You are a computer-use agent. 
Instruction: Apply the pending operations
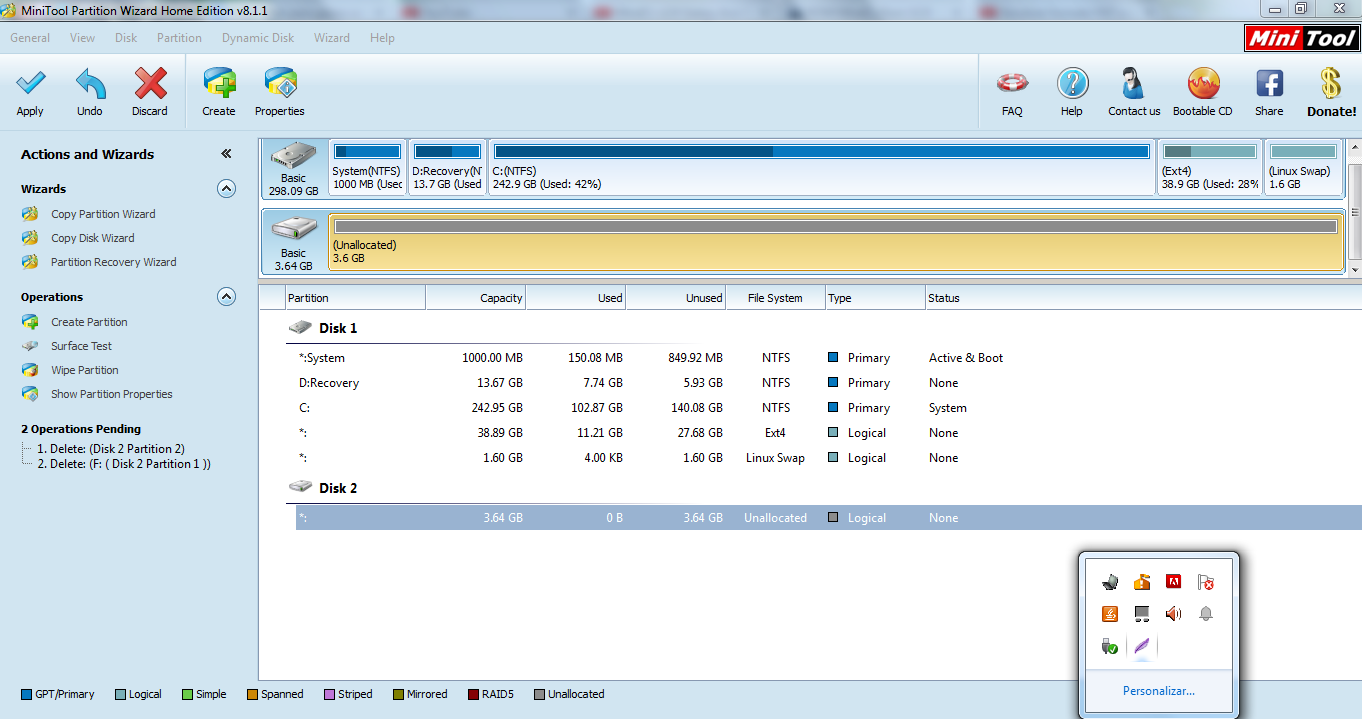(30, 92)
